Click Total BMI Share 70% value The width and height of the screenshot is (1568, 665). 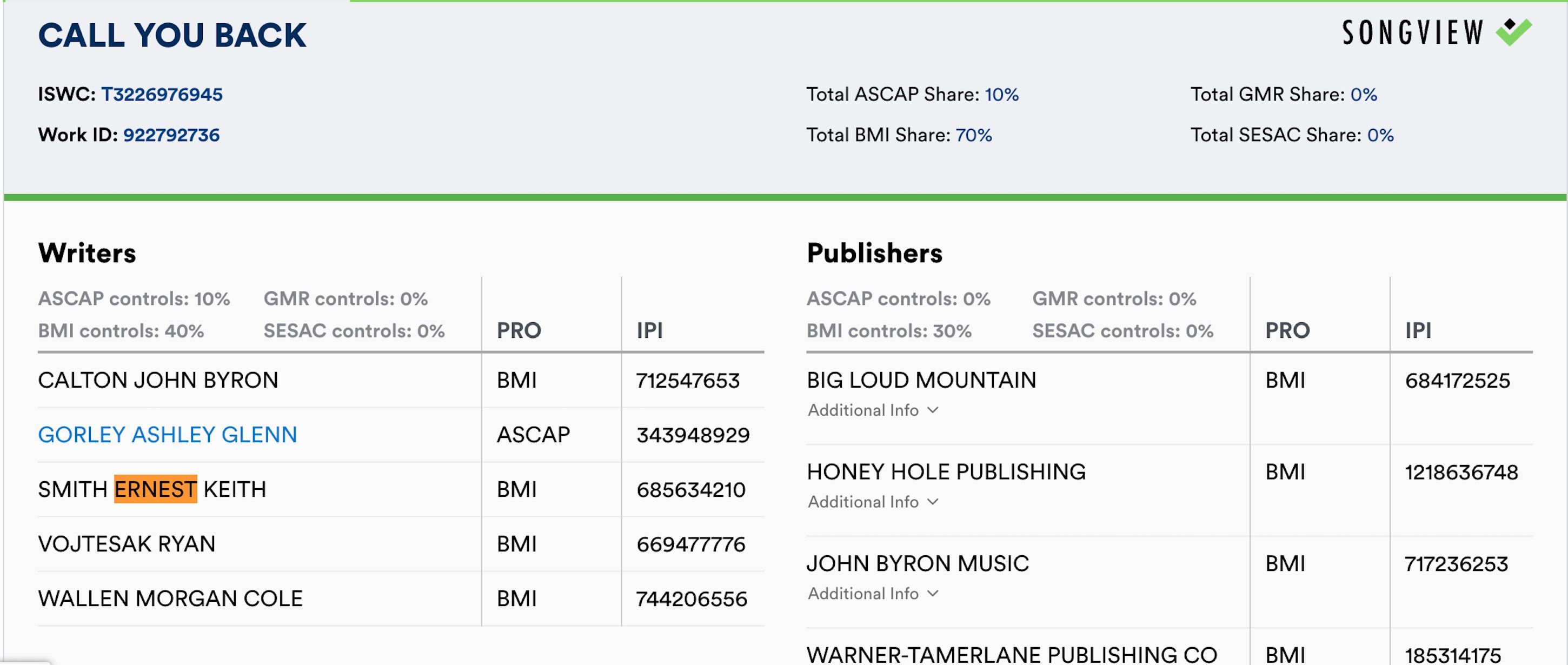[x=973, y=135]
